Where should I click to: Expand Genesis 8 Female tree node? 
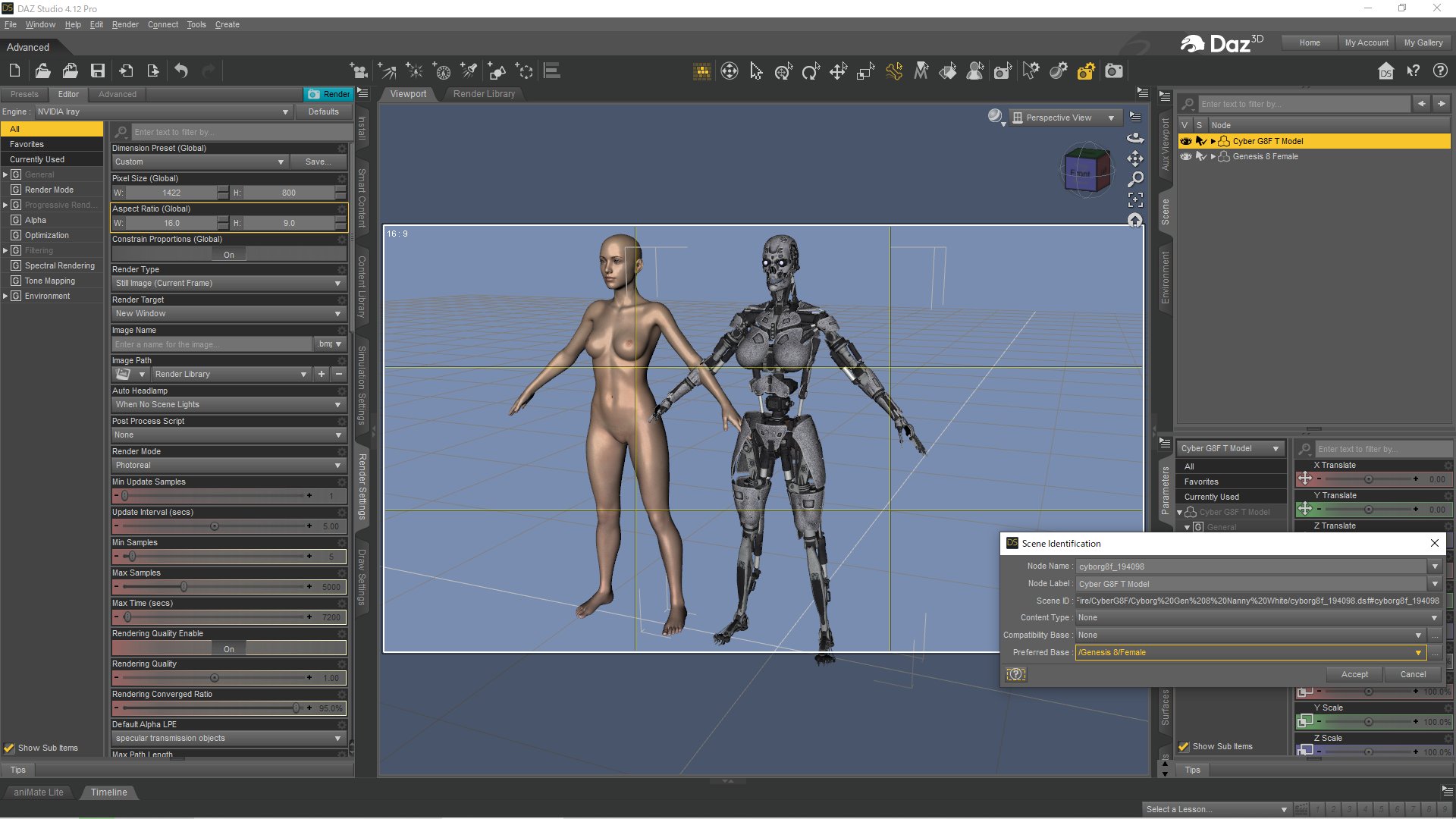click(1213, 156)
